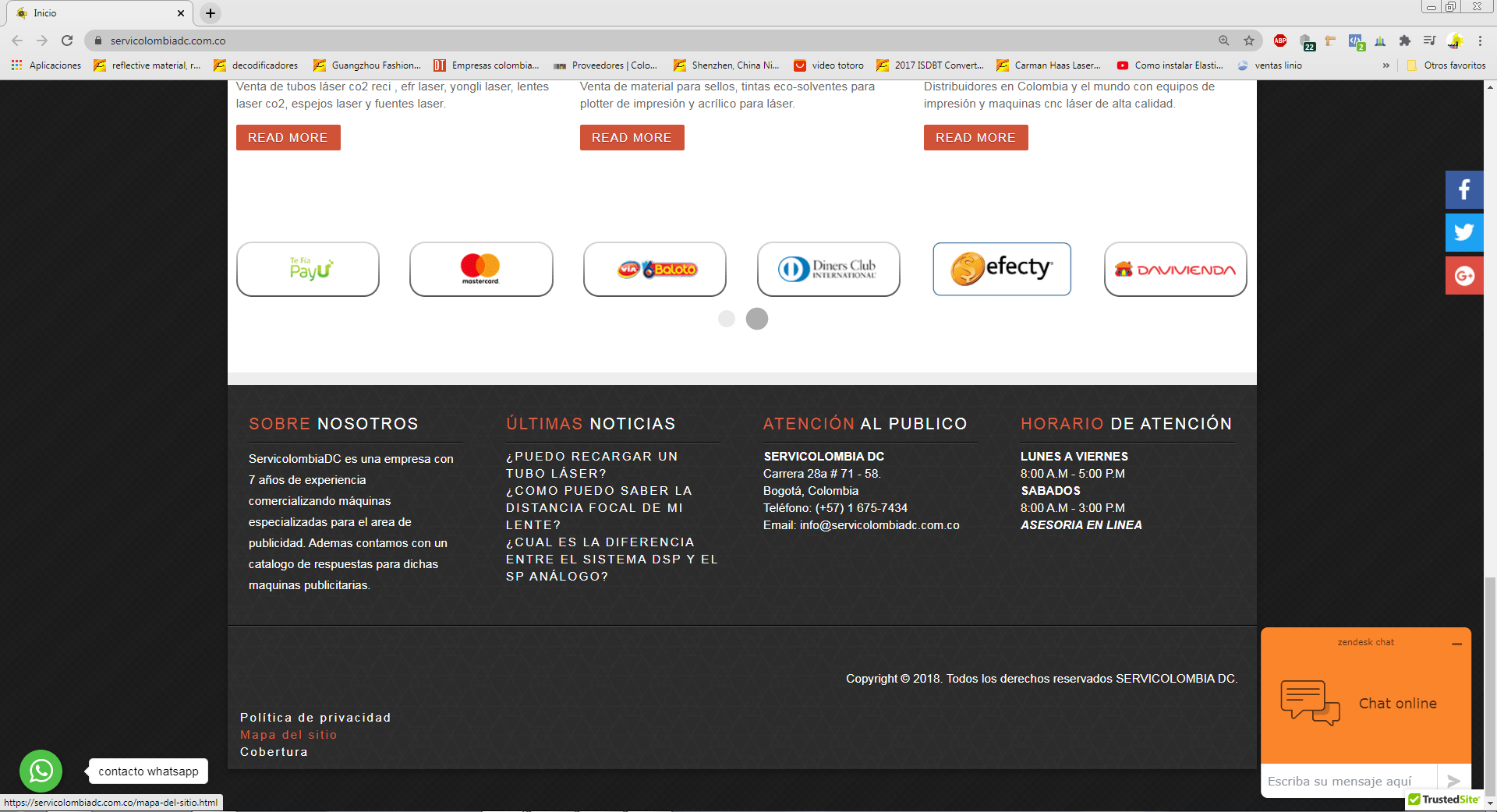
Task: Open the media control playlist icon
Action: click(x=1429, y=41)
